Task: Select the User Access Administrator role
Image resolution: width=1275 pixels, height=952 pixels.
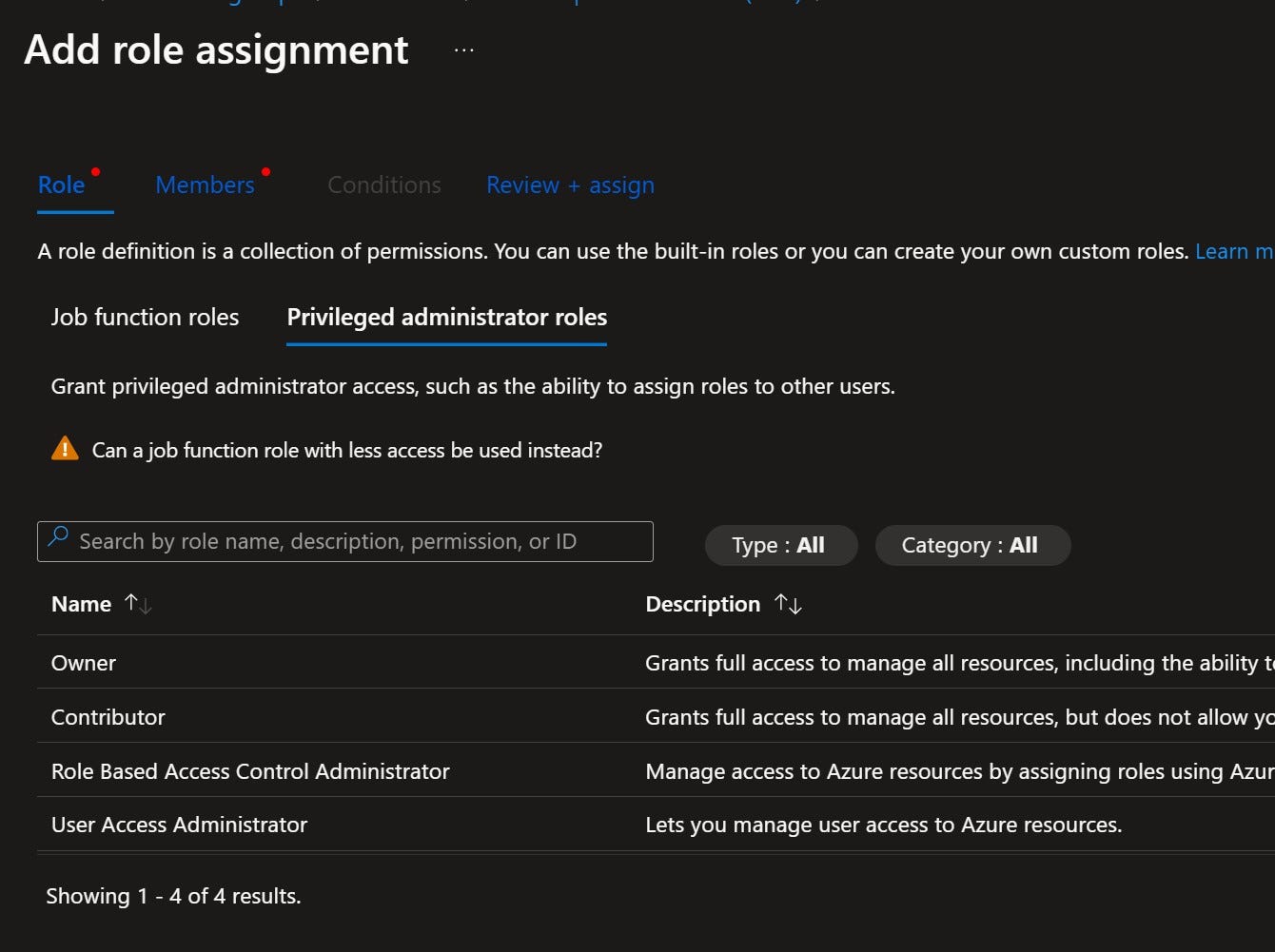Action: point(656,825)
